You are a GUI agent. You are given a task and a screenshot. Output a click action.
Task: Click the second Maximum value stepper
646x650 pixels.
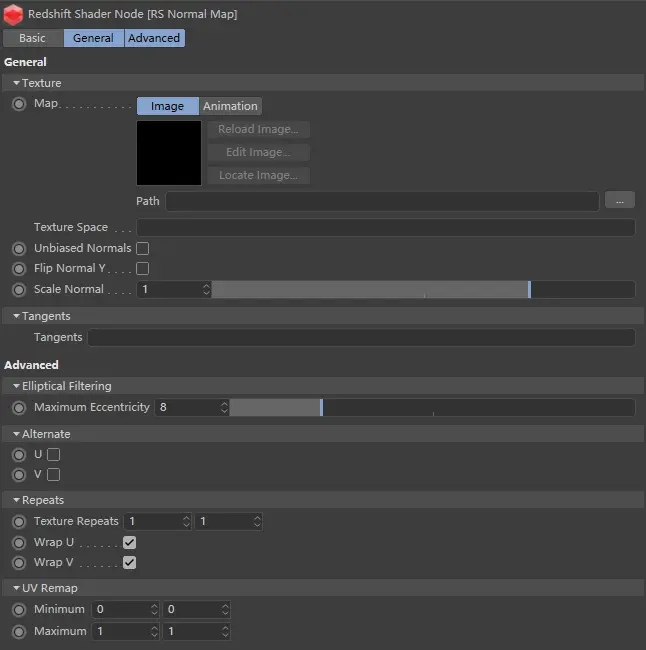click(225, 631)
